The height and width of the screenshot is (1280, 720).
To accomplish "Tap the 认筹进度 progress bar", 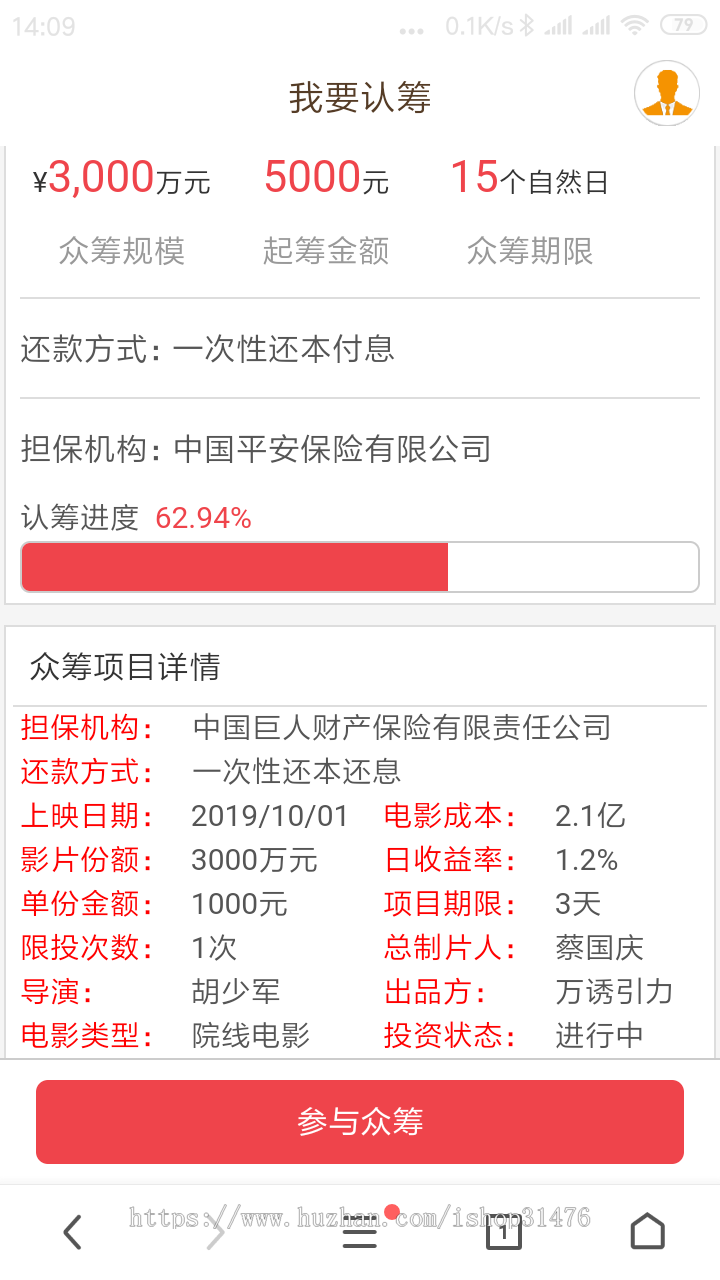I will 360,566.
